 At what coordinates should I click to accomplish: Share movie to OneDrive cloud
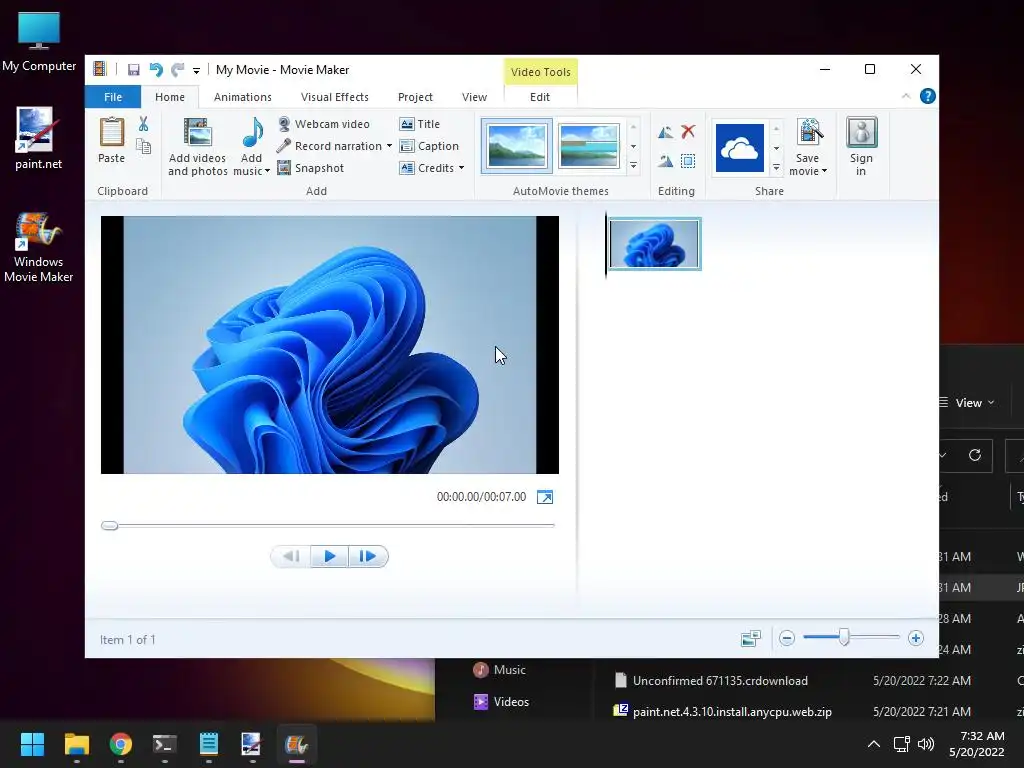pos(739,148)
